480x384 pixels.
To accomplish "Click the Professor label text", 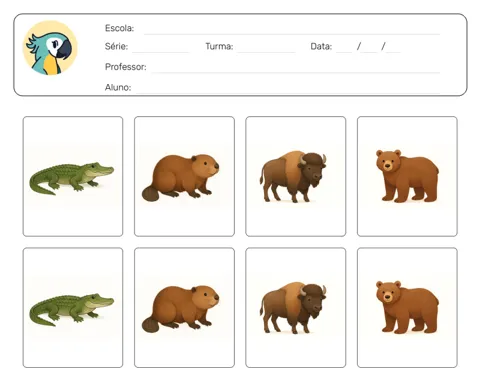I will tap(126, 67).
